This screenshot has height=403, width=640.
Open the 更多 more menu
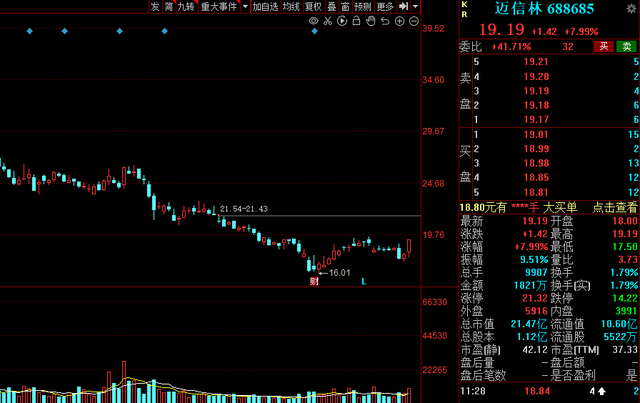385,7
